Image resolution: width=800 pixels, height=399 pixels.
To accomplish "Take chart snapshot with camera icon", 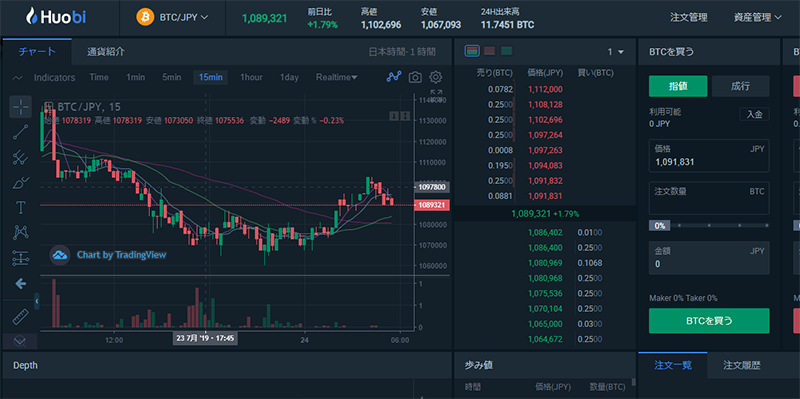I will pyautogui.click(x=415, y=77).
